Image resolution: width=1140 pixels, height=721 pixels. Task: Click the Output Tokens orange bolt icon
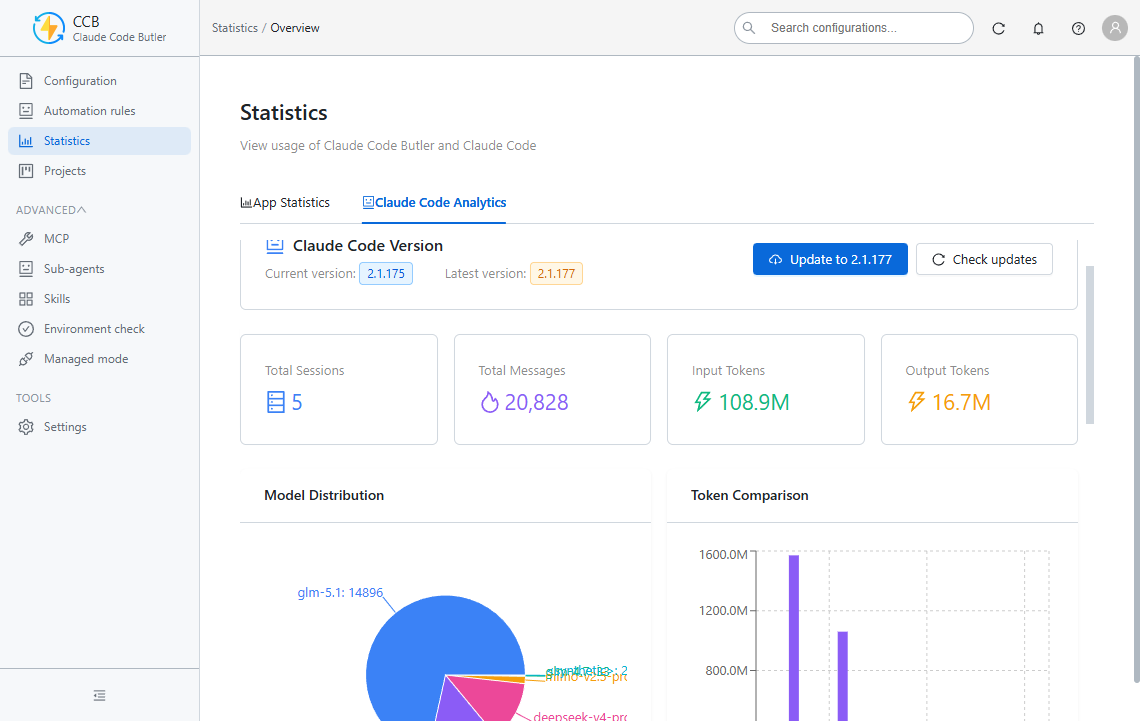click(916, 402)
